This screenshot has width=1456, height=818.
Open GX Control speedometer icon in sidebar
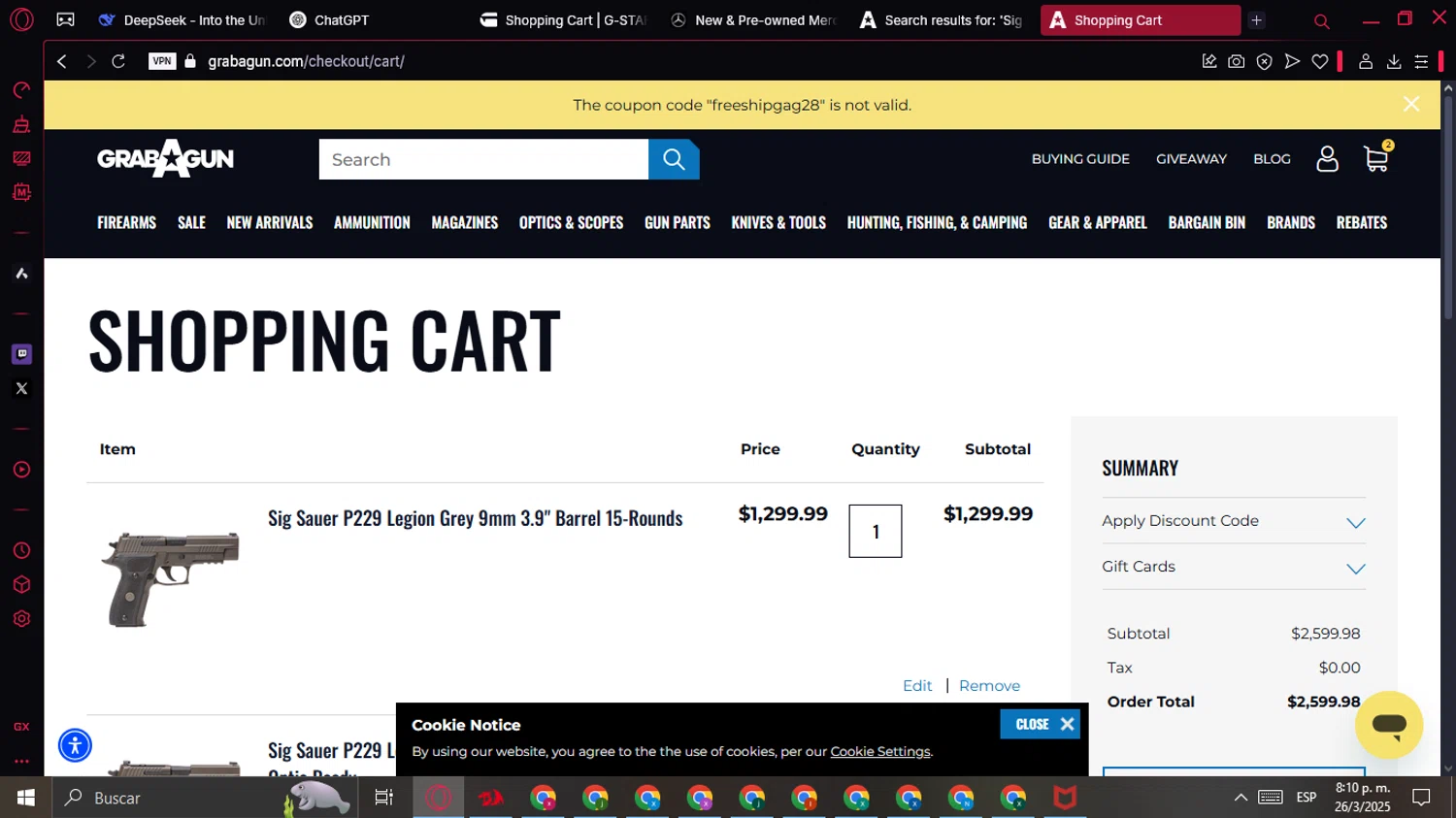point(21,90)
